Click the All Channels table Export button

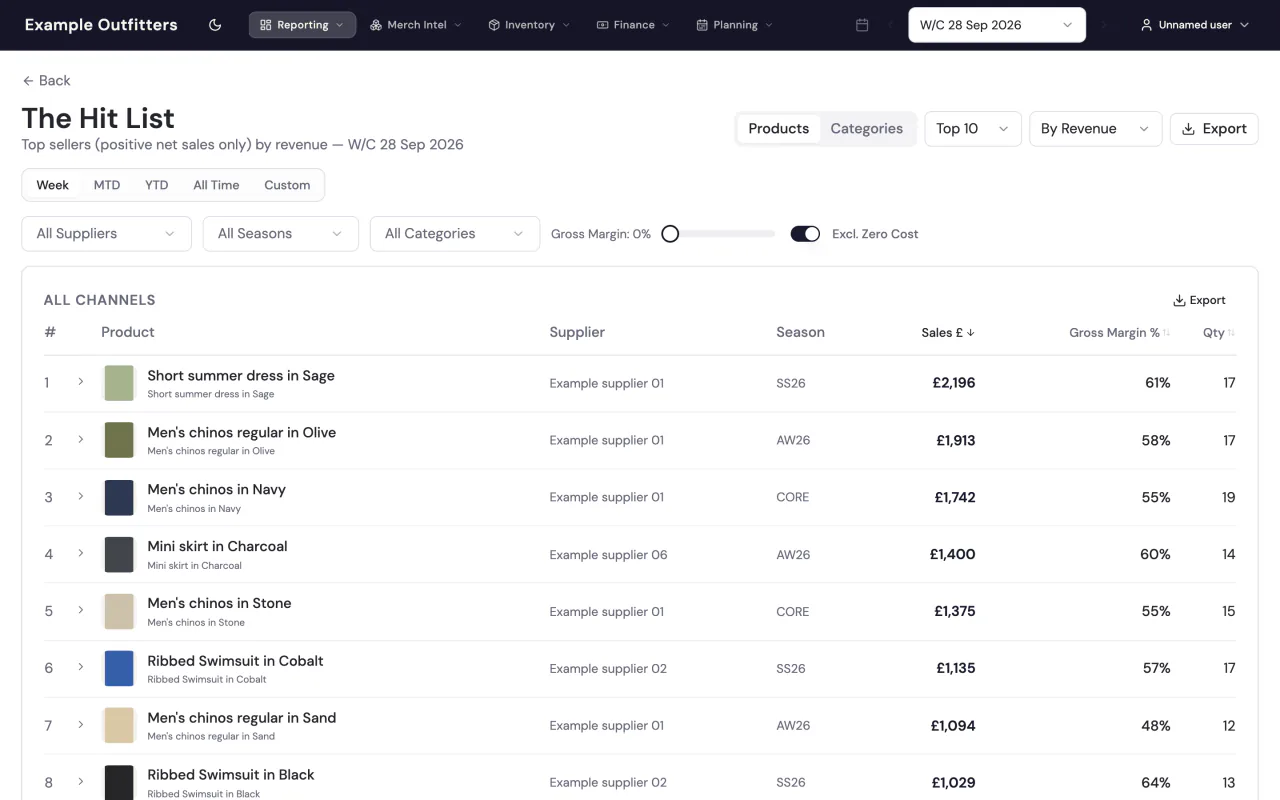tap(1199, 300)
